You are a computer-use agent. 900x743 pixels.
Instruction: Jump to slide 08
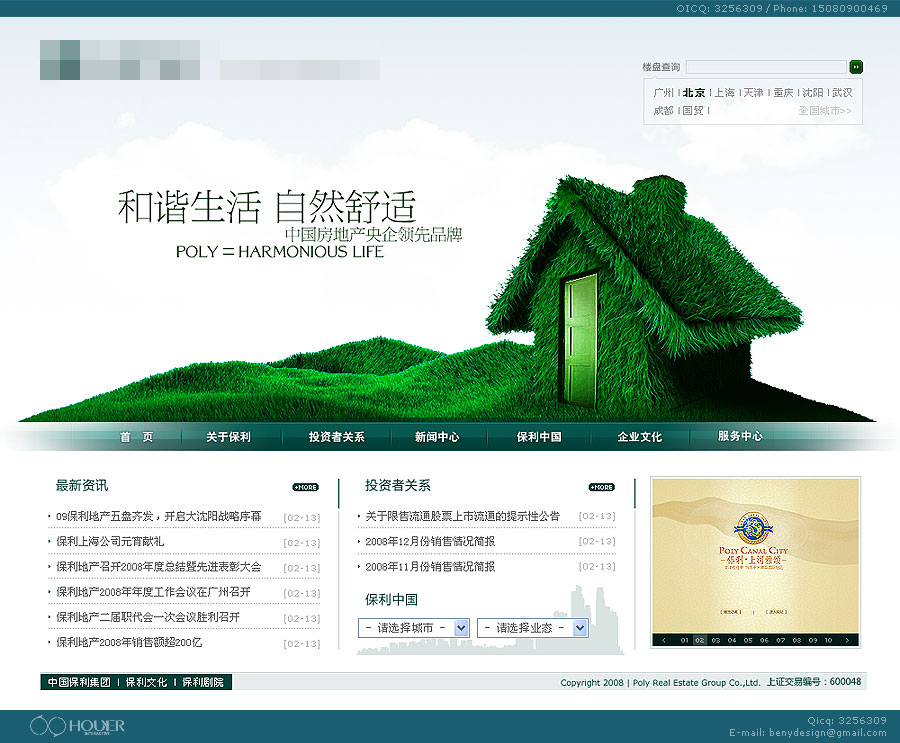tap(797, 640)
